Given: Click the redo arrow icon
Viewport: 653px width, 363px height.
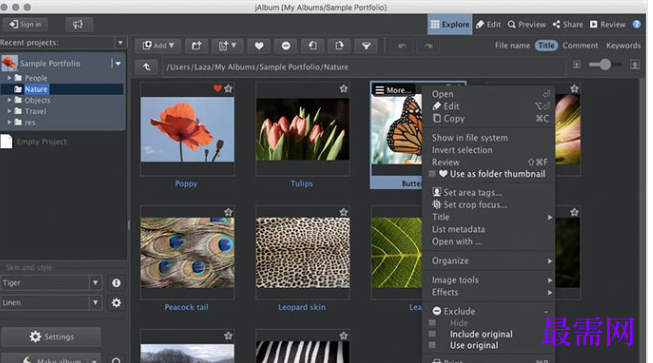Looking at the screenshot, I should pyautogui.click(x=428, y=45).
